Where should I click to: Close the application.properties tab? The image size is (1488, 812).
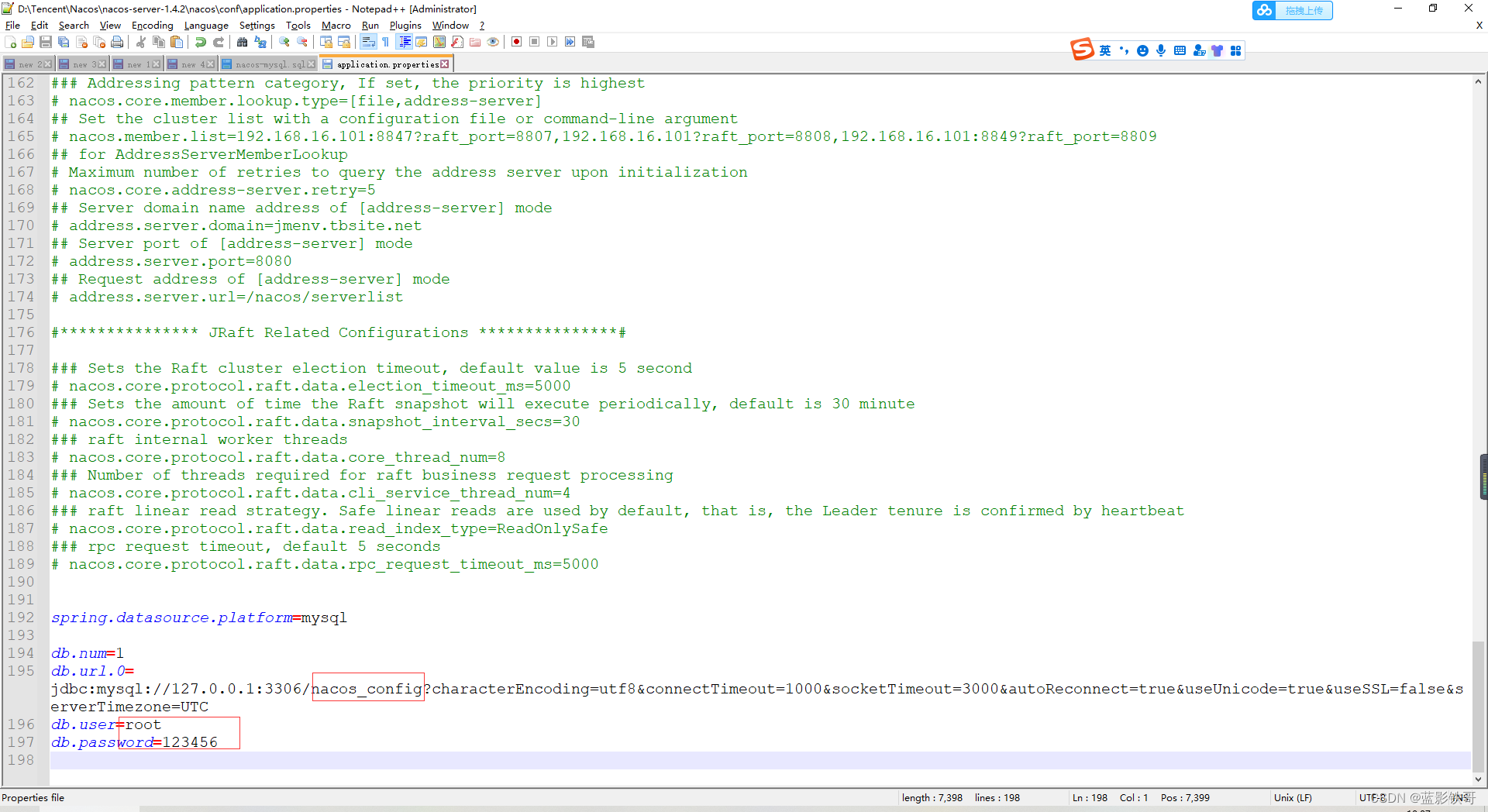(445, 64)
